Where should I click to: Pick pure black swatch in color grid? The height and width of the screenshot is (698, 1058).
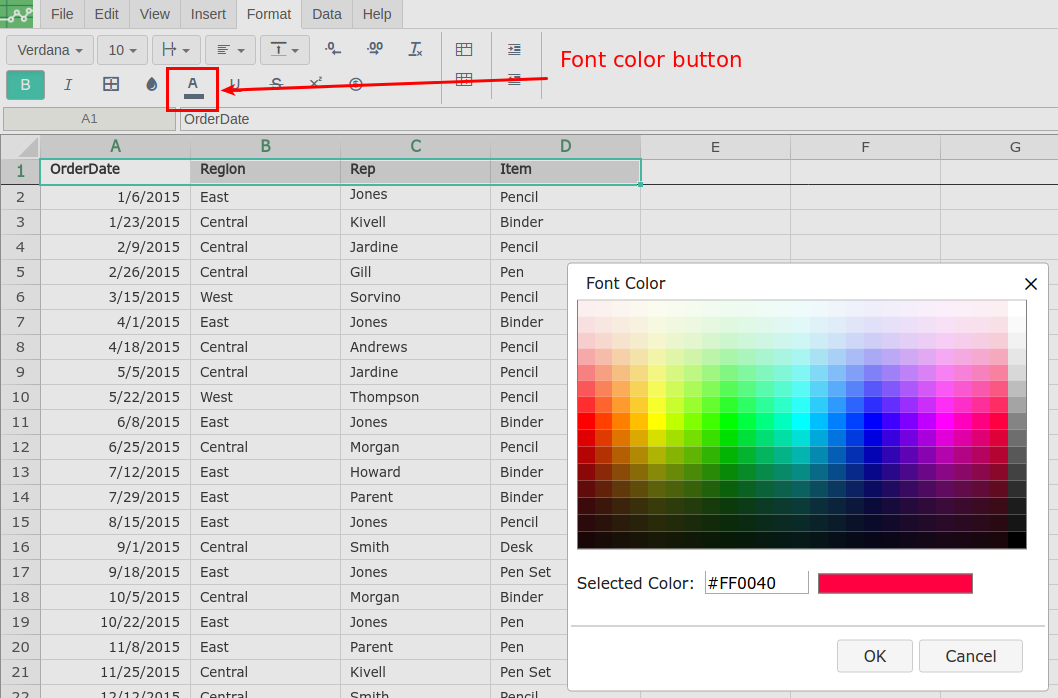click(1017, 540)
